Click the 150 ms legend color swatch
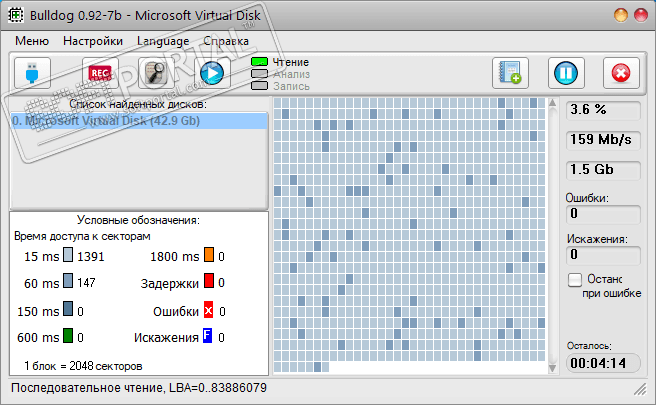Image resolution: width=656 pixels, height=405 pixels. tap(68, 309)
